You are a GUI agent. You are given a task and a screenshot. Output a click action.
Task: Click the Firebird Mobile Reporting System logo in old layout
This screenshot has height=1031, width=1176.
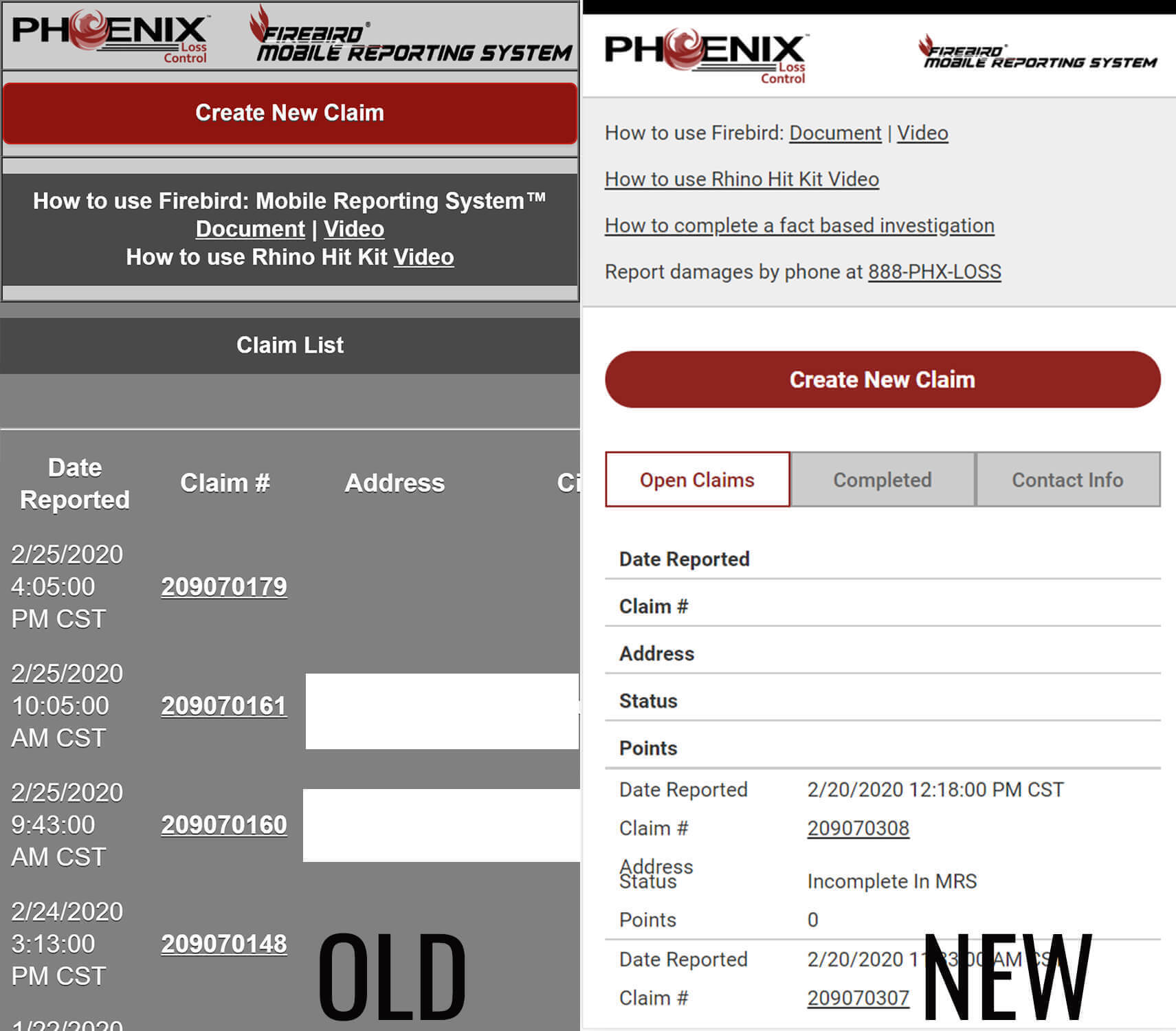[411, 34]
